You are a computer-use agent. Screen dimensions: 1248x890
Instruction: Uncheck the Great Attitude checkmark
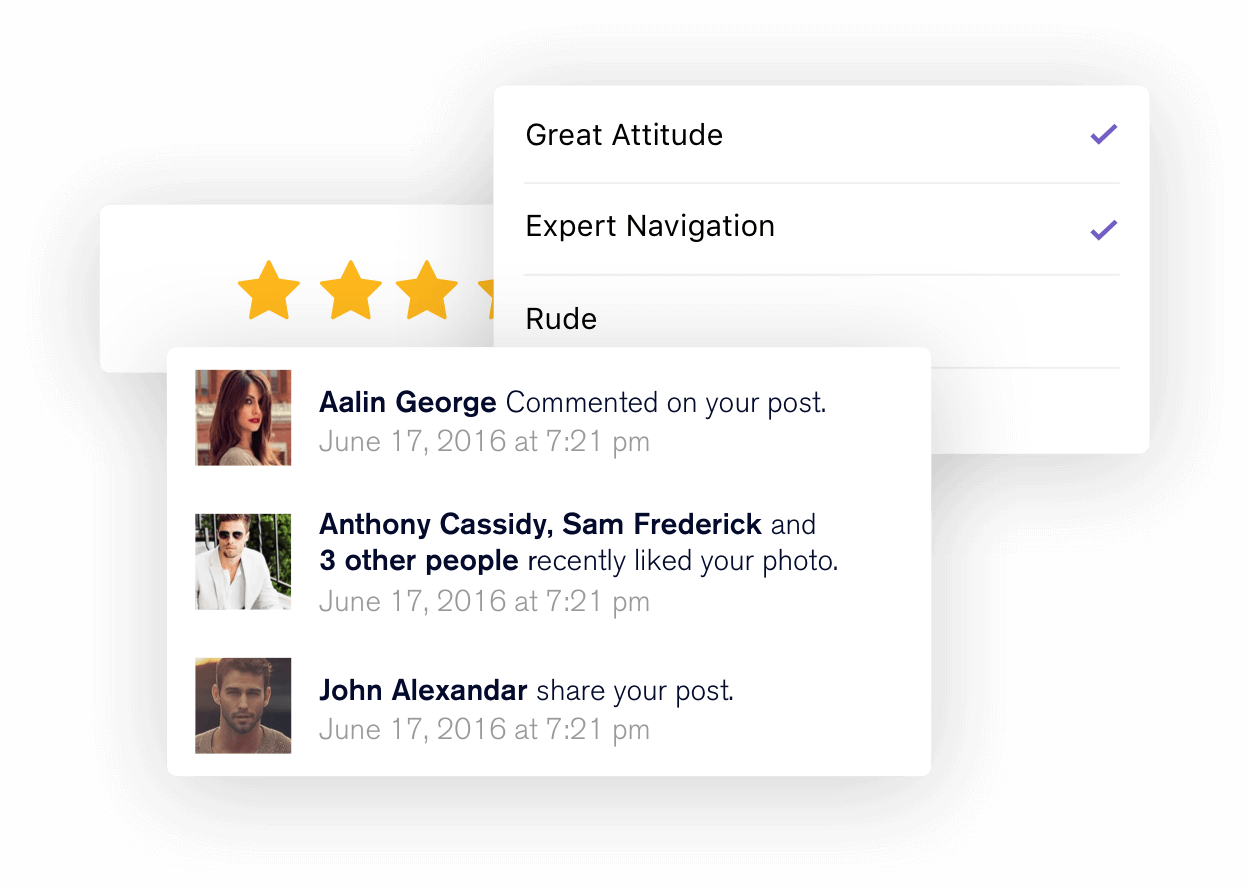[1103, 134]
